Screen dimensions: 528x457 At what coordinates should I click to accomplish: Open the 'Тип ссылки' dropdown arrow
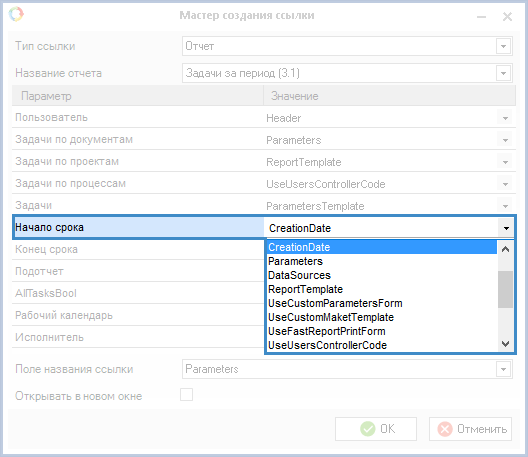(503, 46)
